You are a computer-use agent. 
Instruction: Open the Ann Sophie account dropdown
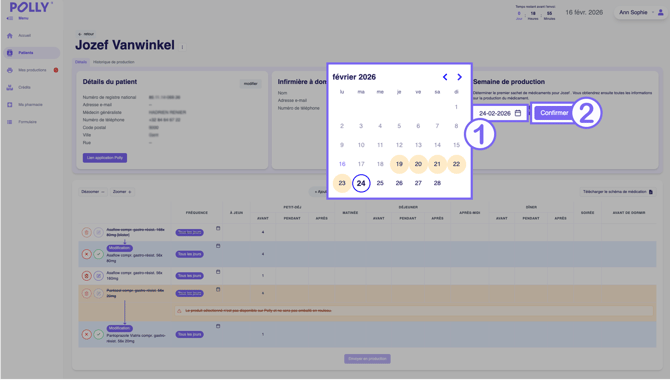640,12
